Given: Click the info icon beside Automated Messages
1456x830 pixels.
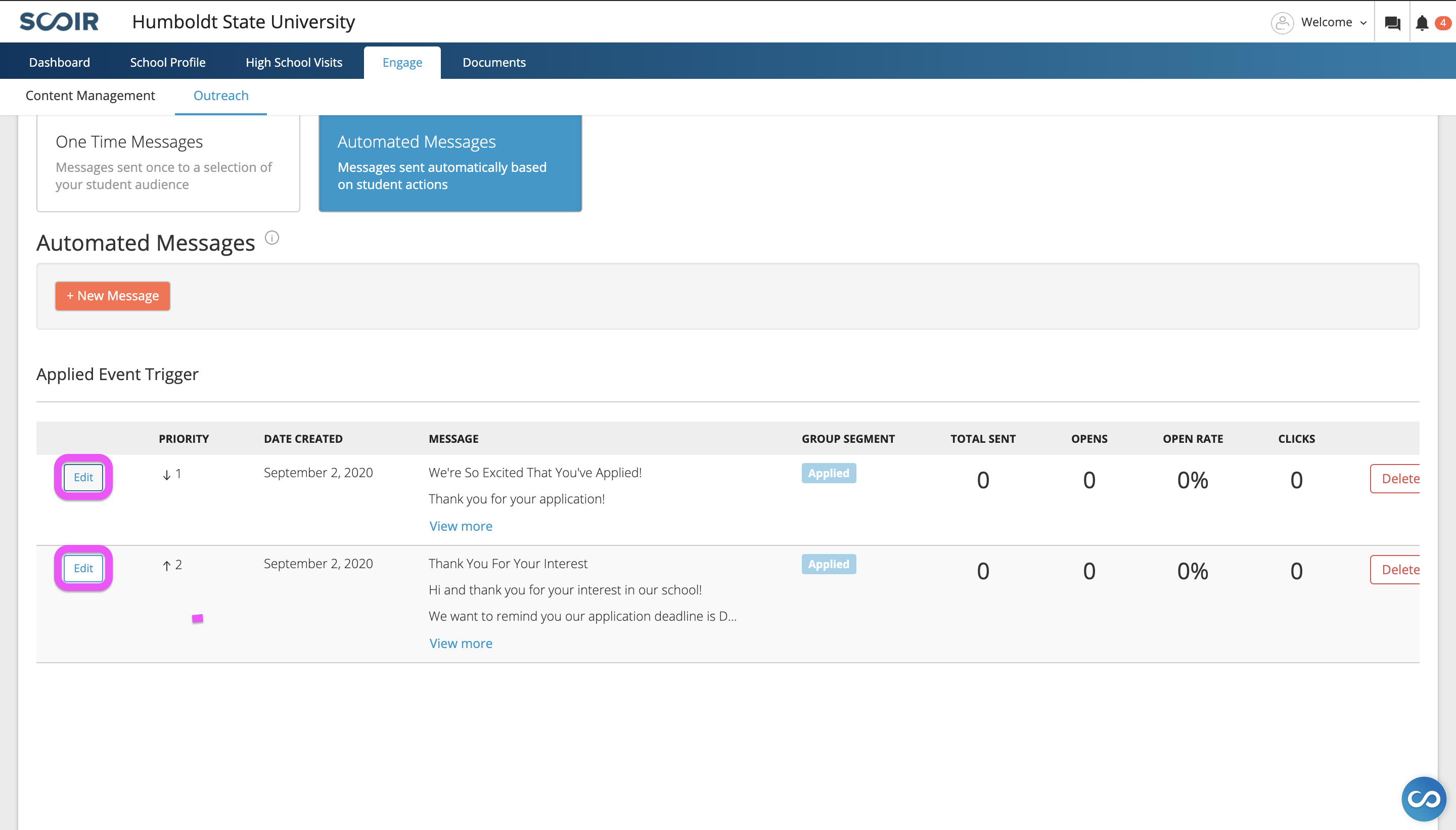Looking at the screenshot, I should [272, 238].
